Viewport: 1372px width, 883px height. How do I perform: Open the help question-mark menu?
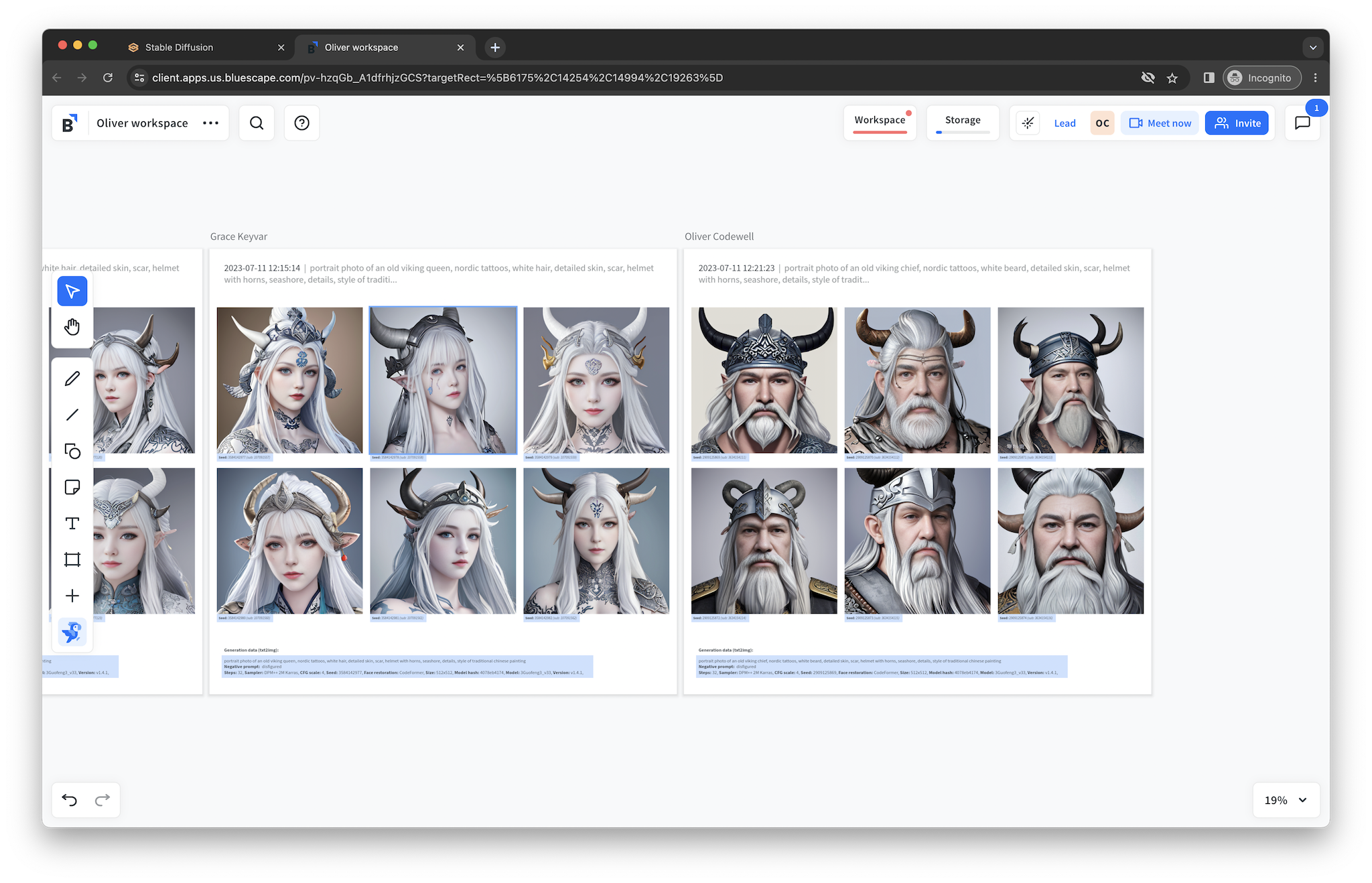coord(301,123)
